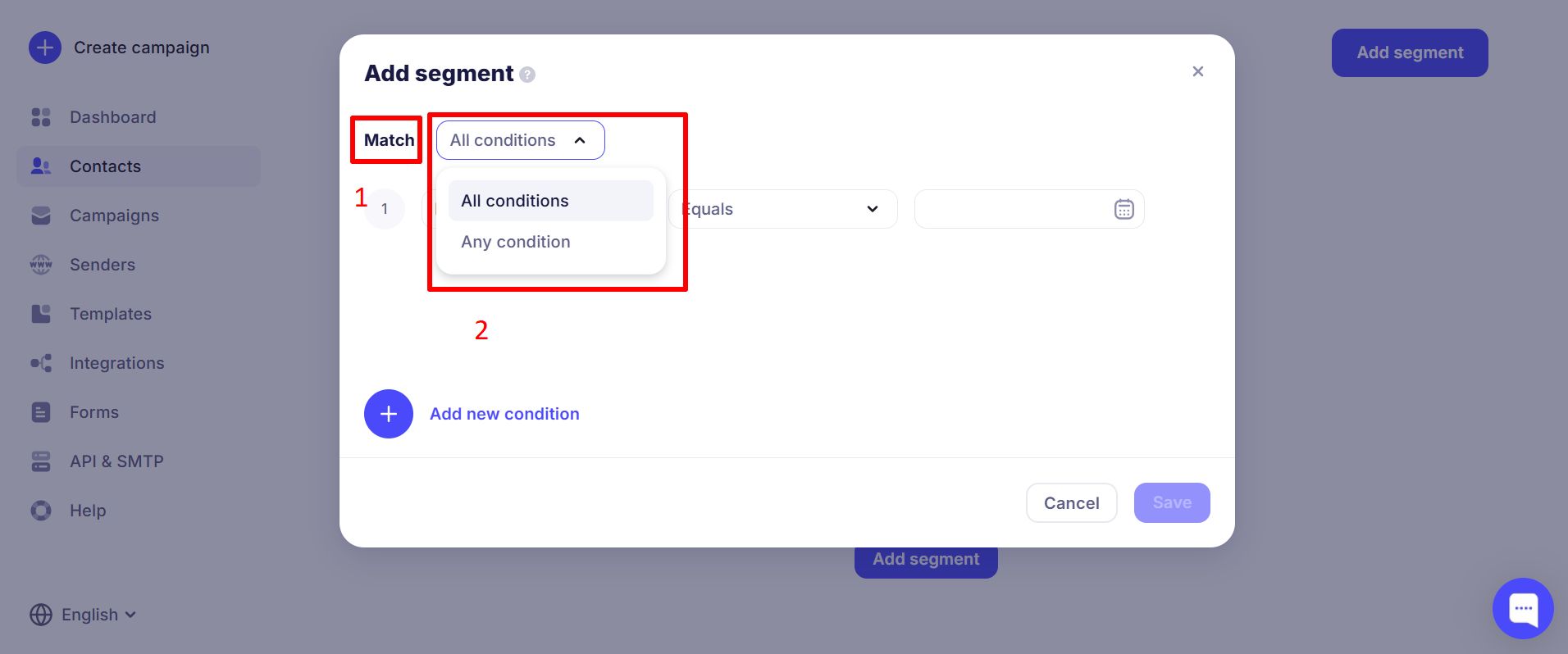Close the Add segment dialog
The image size is (1568, 654).
tap(1197, 71)
